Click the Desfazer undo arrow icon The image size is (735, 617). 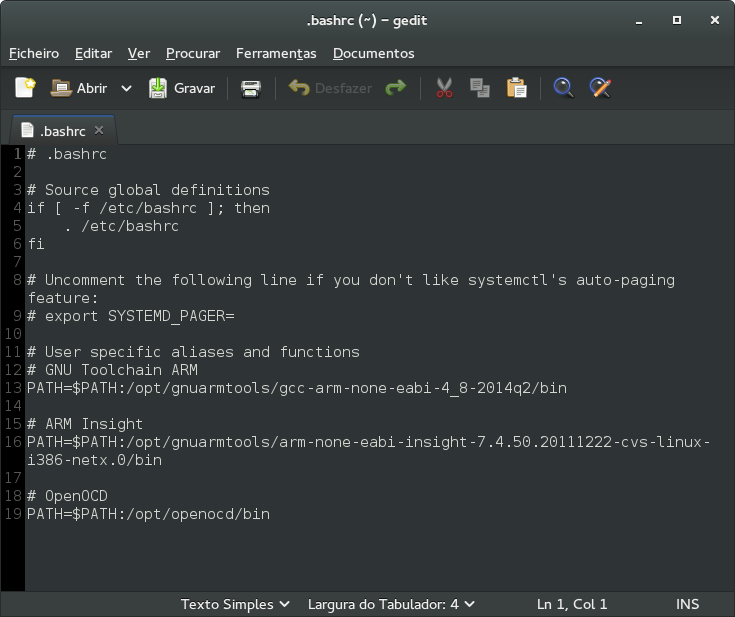[x=299, y=88]
